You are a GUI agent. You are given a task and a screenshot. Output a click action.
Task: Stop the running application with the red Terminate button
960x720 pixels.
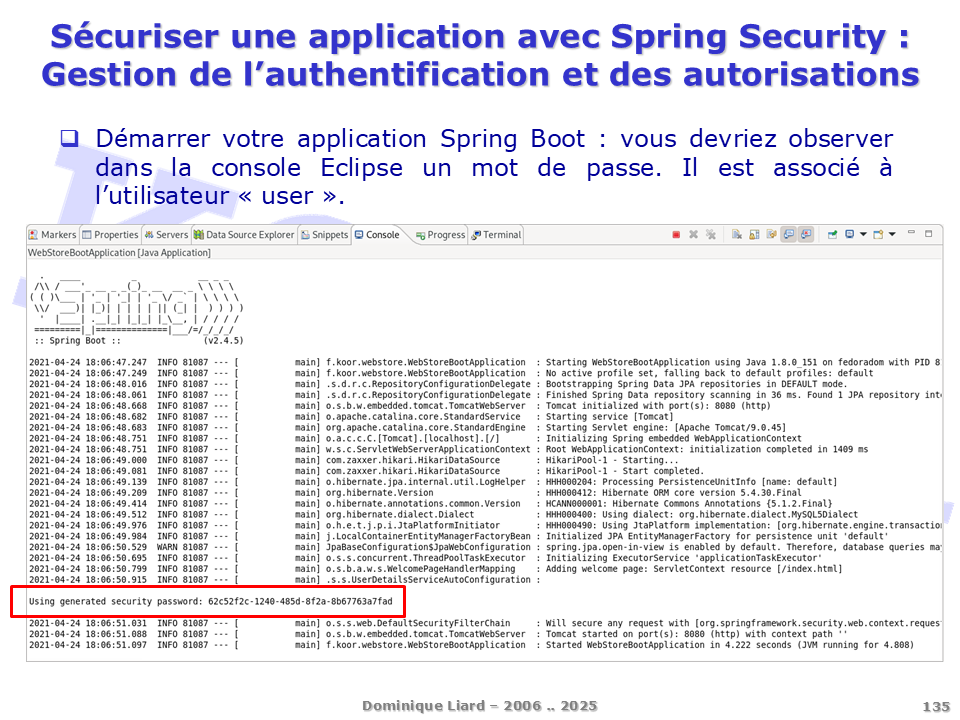[676, 235]
